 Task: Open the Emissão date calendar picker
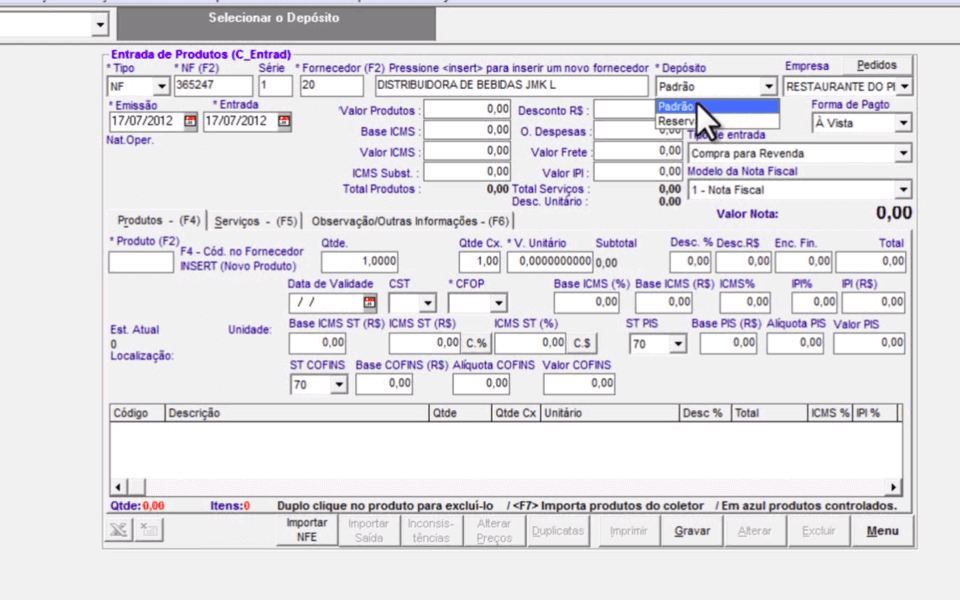[190, 121]
